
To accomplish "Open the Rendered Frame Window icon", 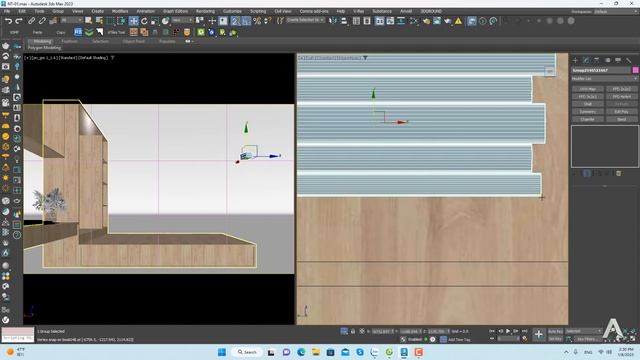I will (x=437, y=21).
